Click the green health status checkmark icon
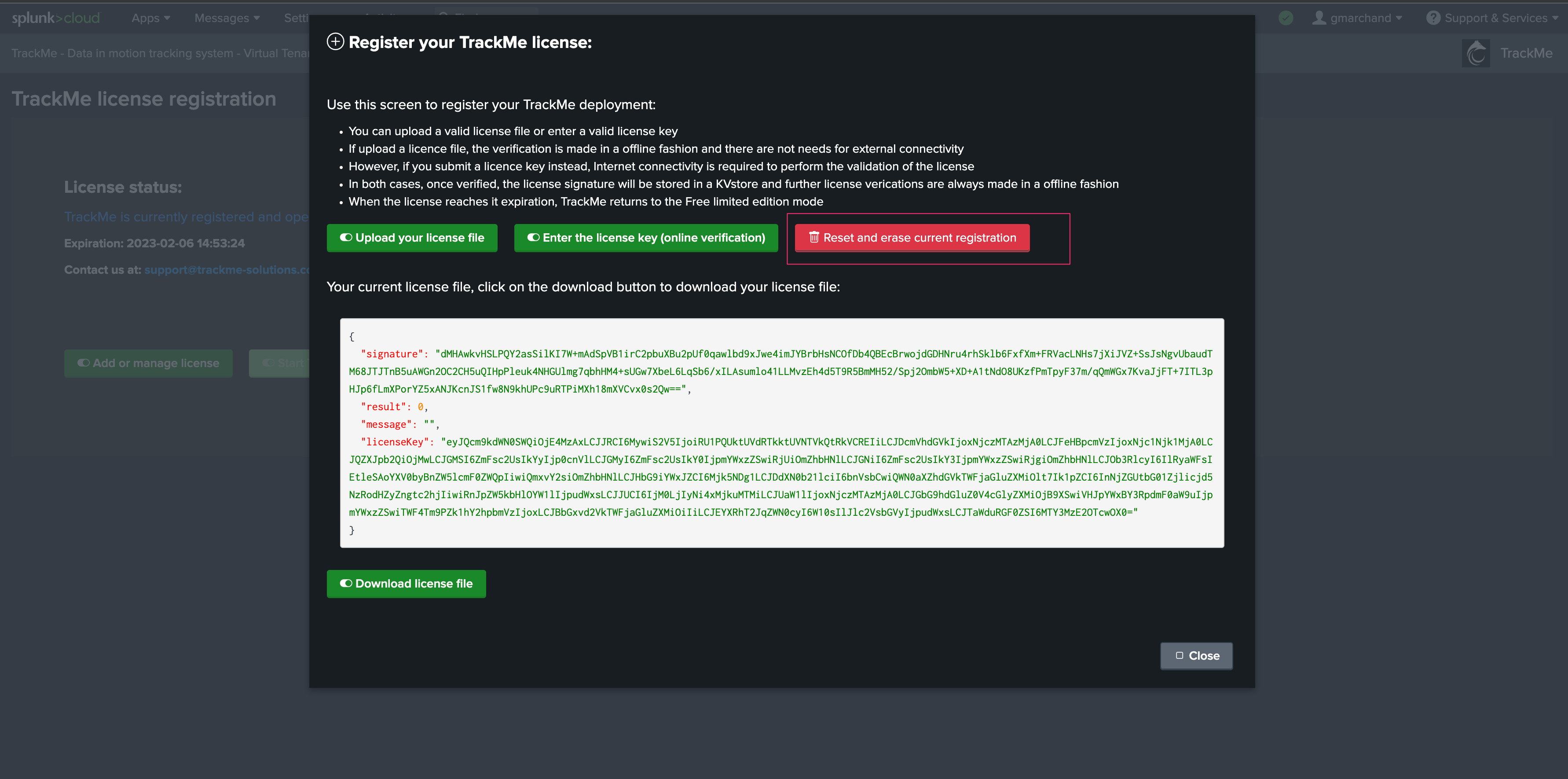Screen dimensions: 1568x779 (1286, 18)
